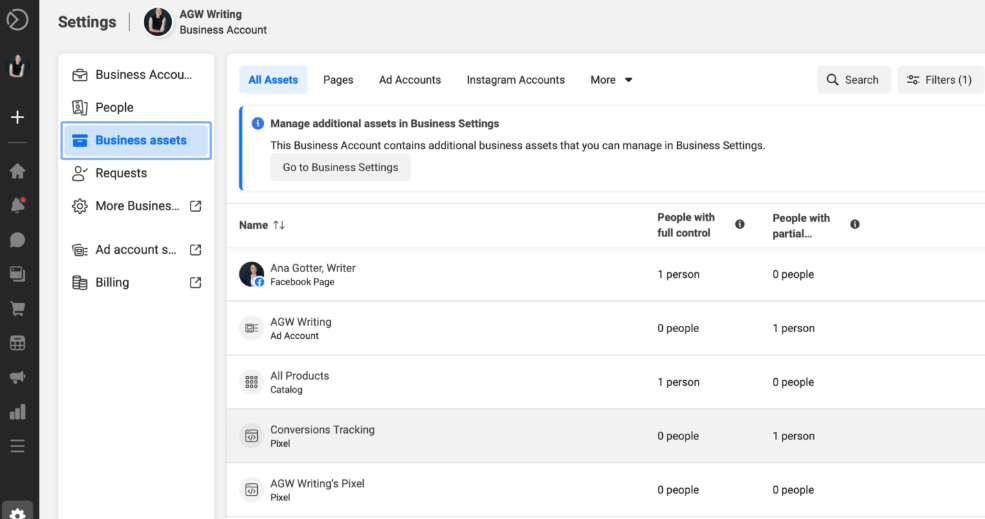
Task: Show info for People with full control
Action: coord(740,225)
